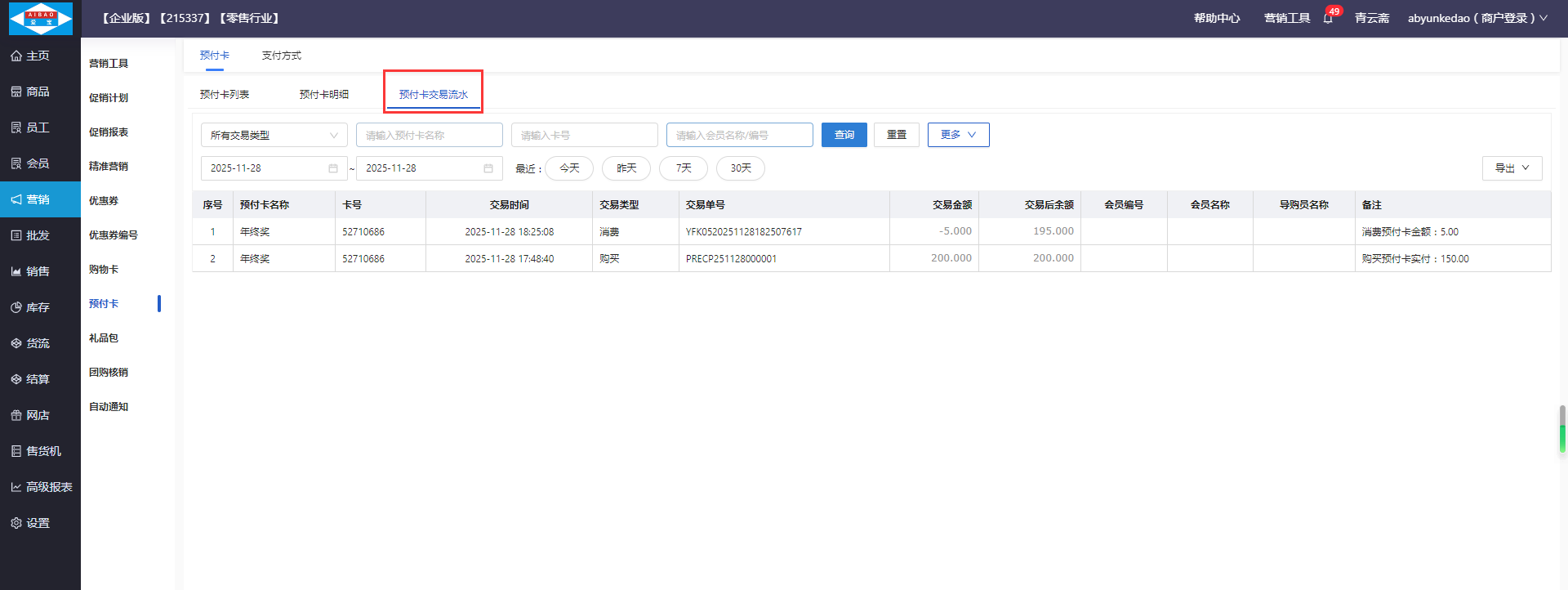The width and height of the screenshot is (1568, 590).
Task: Click the start date calendar icon
Action: (x=333, y=168)
